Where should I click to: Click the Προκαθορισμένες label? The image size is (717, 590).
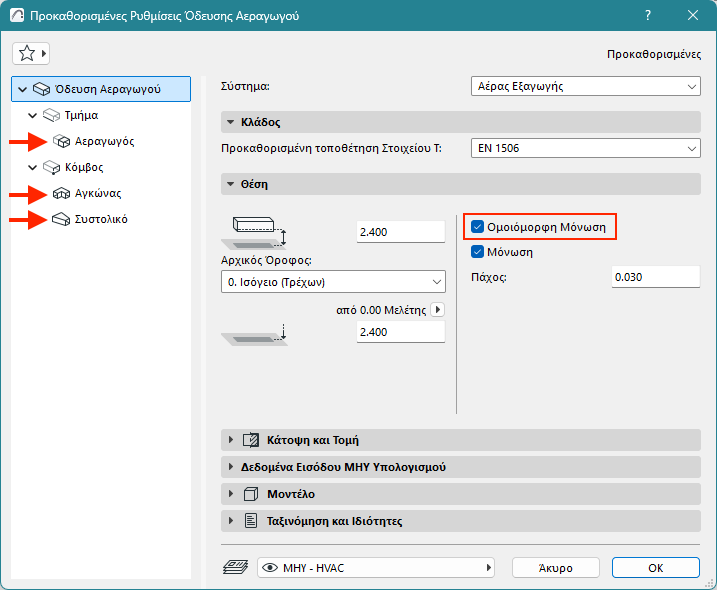pyautogui.click(x=654, y=54)
